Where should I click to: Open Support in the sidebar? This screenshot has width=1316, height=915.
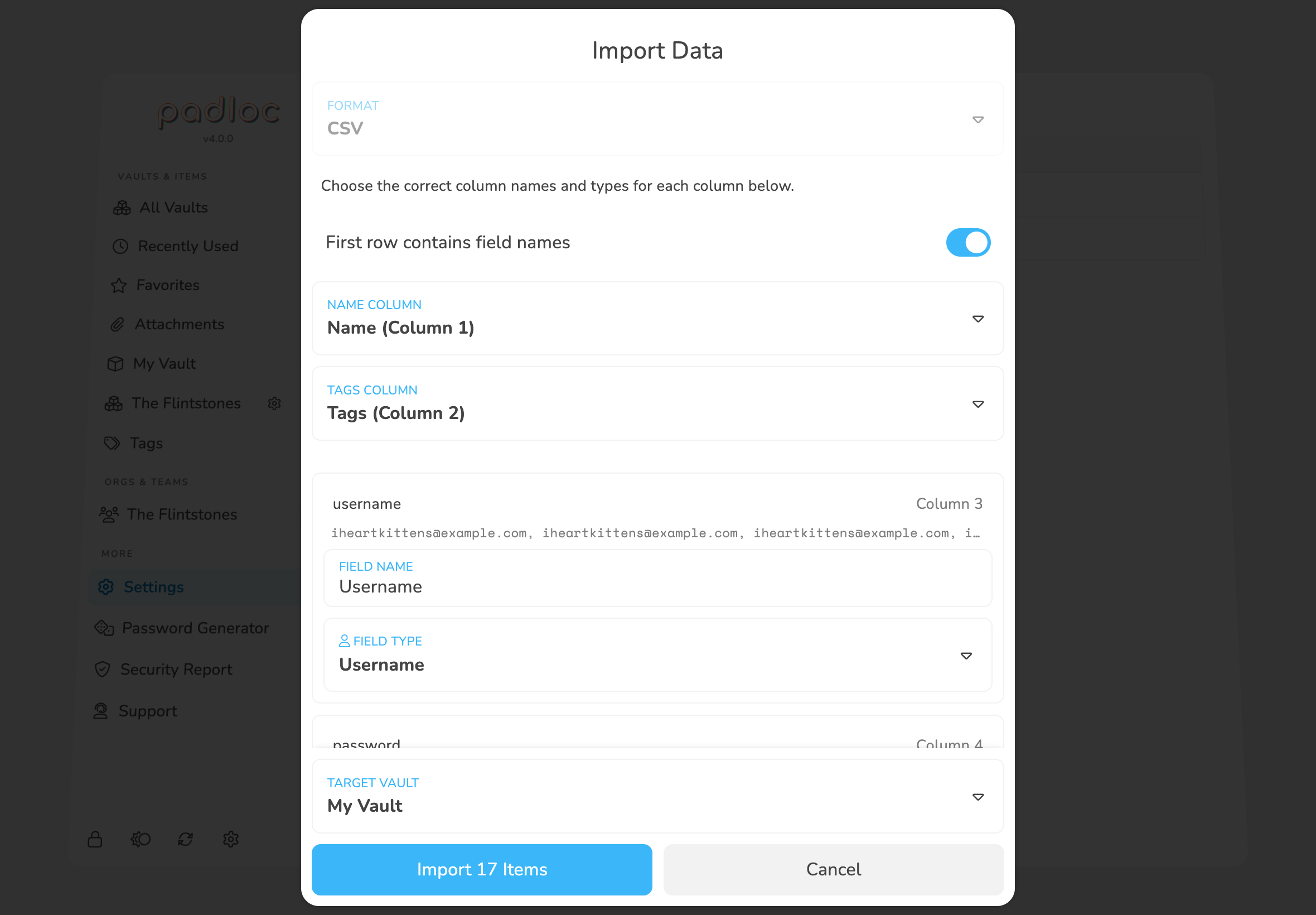point(148,711)
